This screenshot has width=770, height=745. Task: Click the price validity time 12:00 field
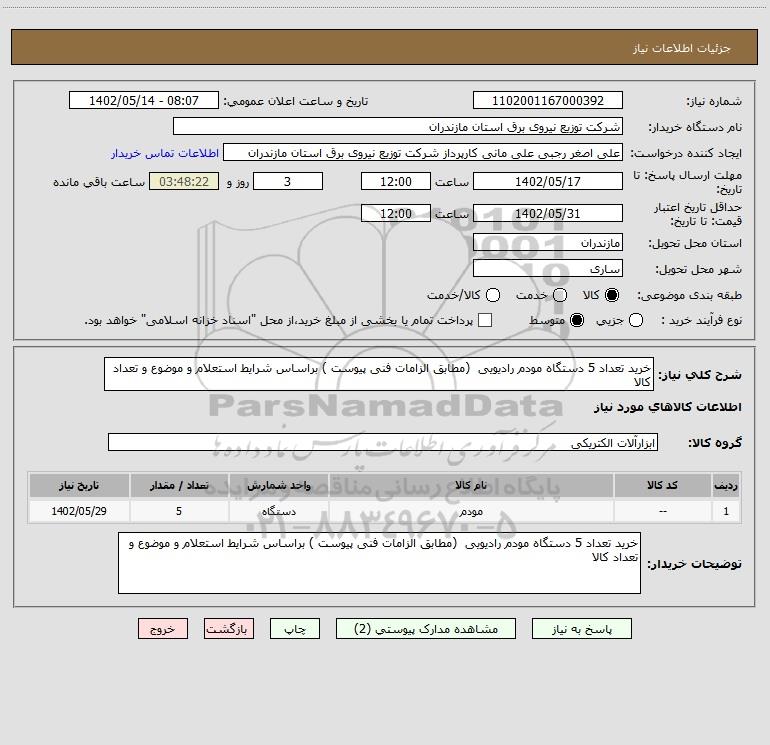pos(396,213)
